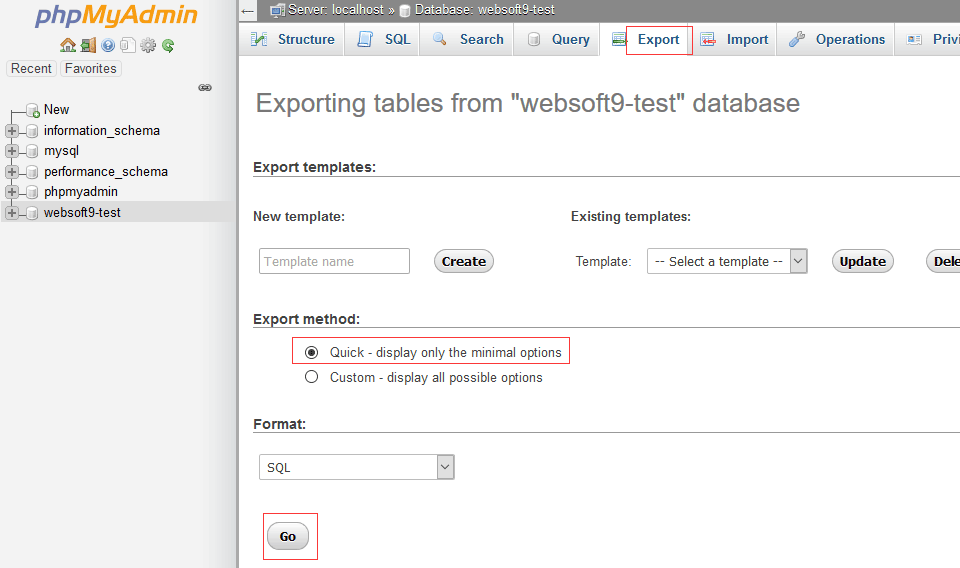Open the 'Select a template' dropdown

(x=726, y=261)
